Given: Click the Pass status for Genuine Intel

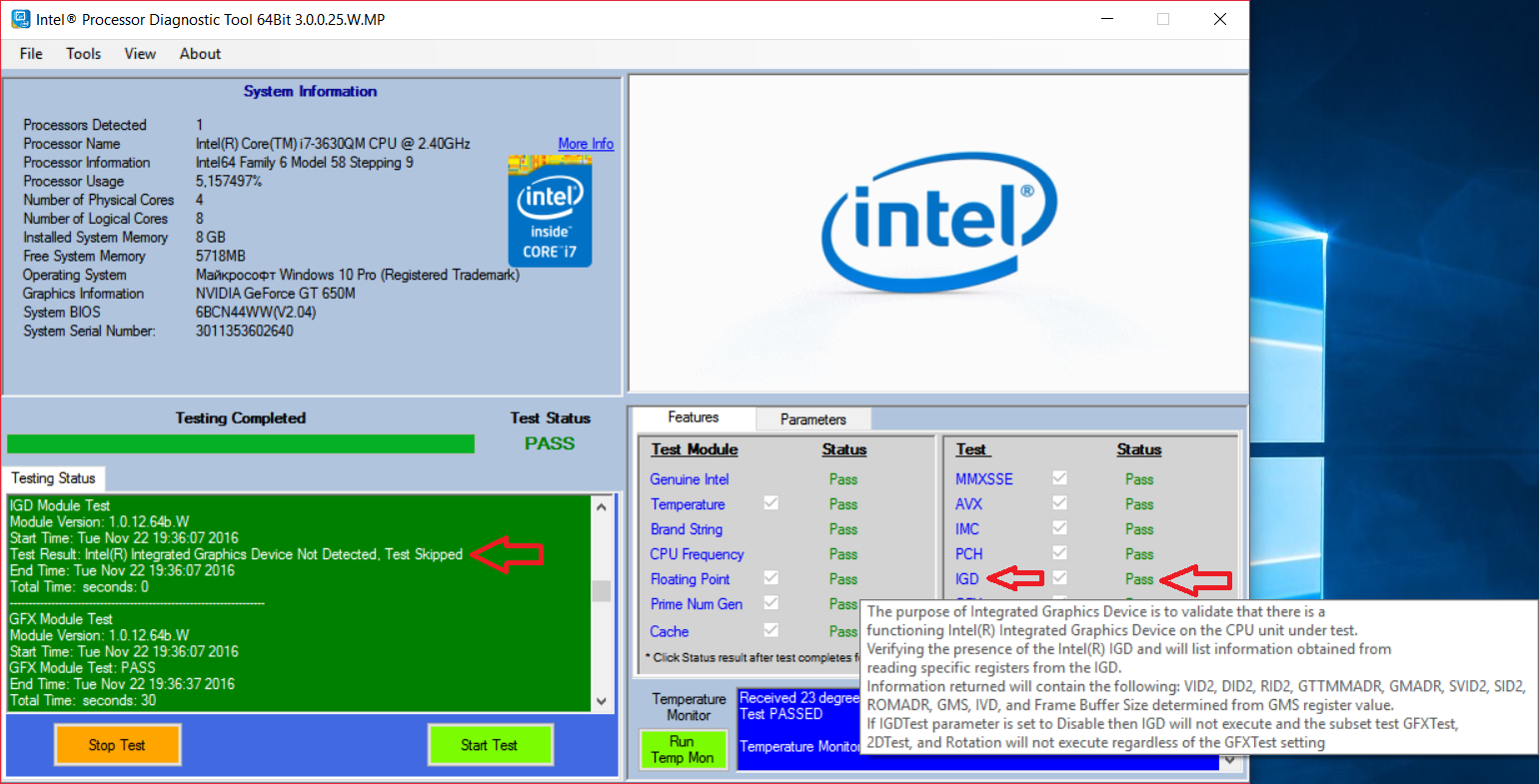Looking at the screenshot, I should (x=843, y=479).
